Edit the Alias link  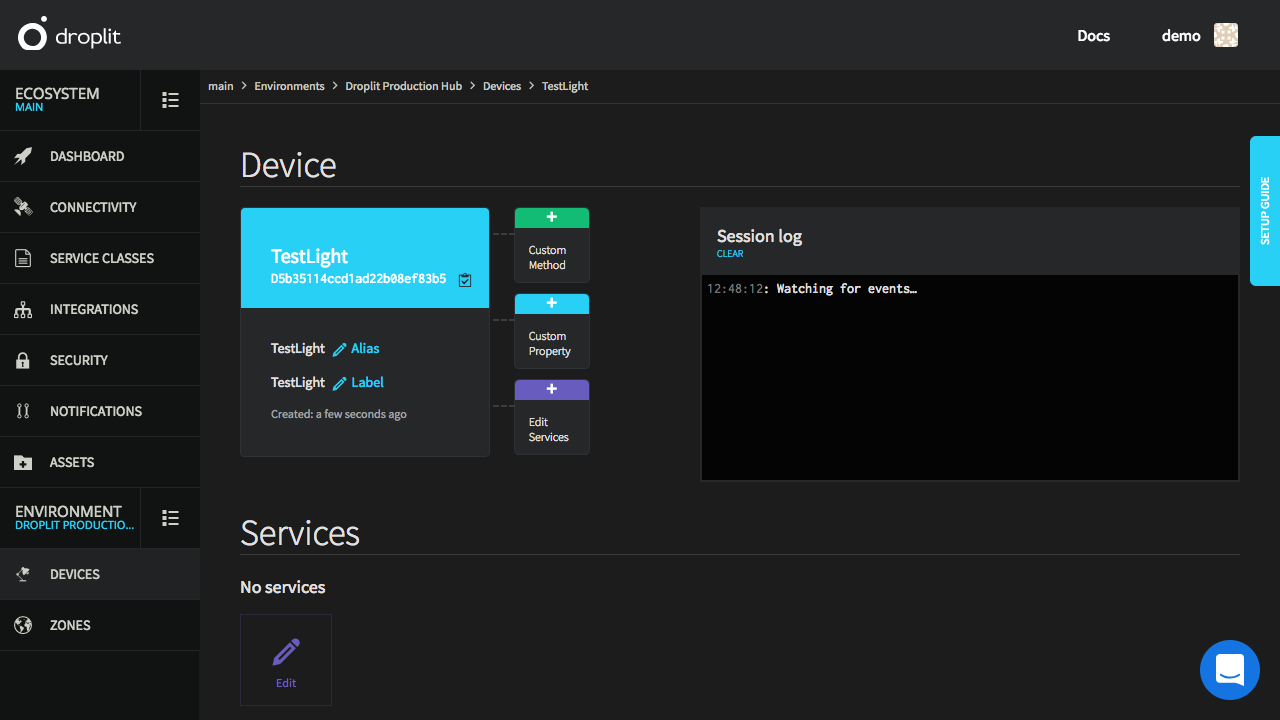click(365, 349)
